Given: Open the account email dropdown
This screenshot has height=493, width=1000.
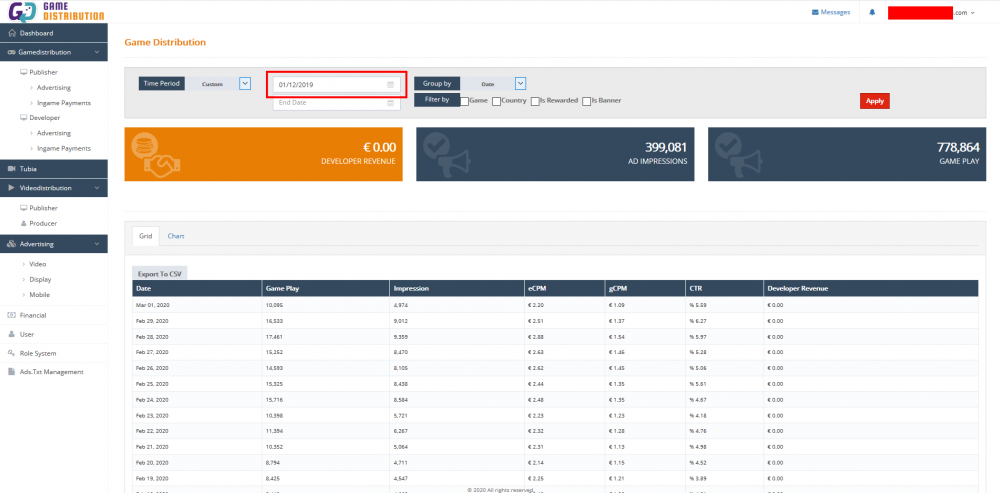Looking at the screenshot, I should [x=931, y=12].
